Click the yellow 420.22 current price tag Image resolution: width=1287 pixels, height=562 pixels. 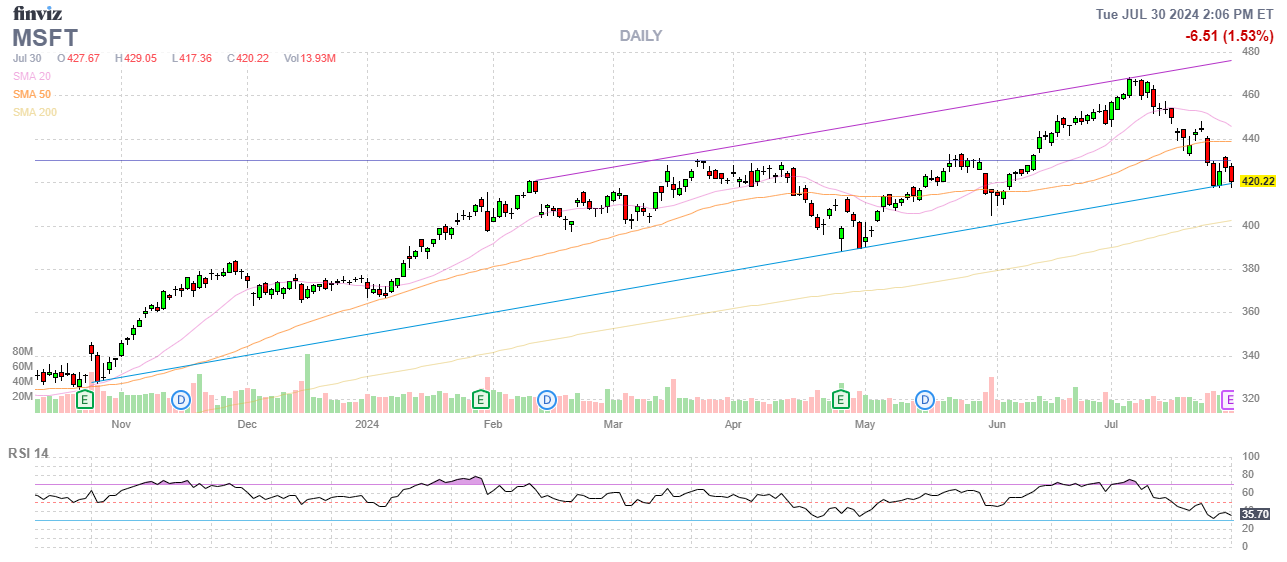[1257, 181]
